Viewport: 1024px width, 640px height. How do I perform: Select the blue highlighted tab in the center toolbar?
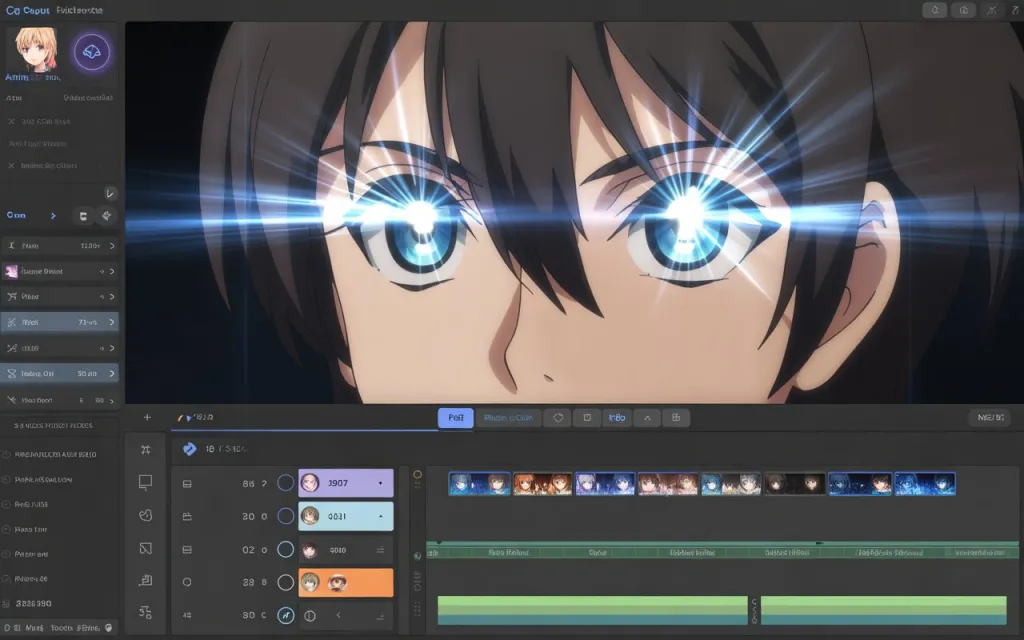pos(455,418)
